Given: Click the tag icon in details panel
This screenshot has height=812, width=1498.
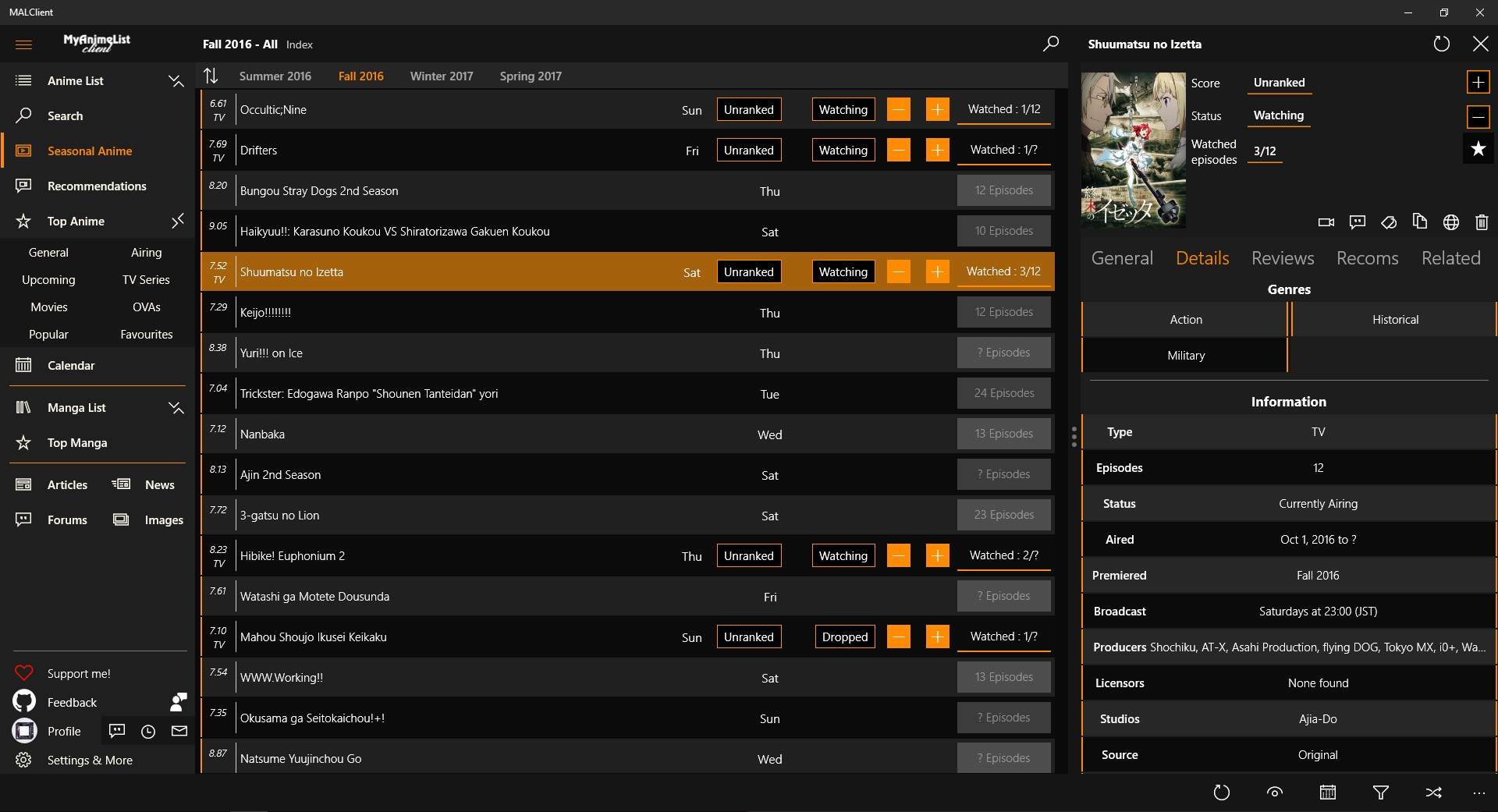Looking at the screenshot, I should pyautogui.click(x=1389, y=222).
